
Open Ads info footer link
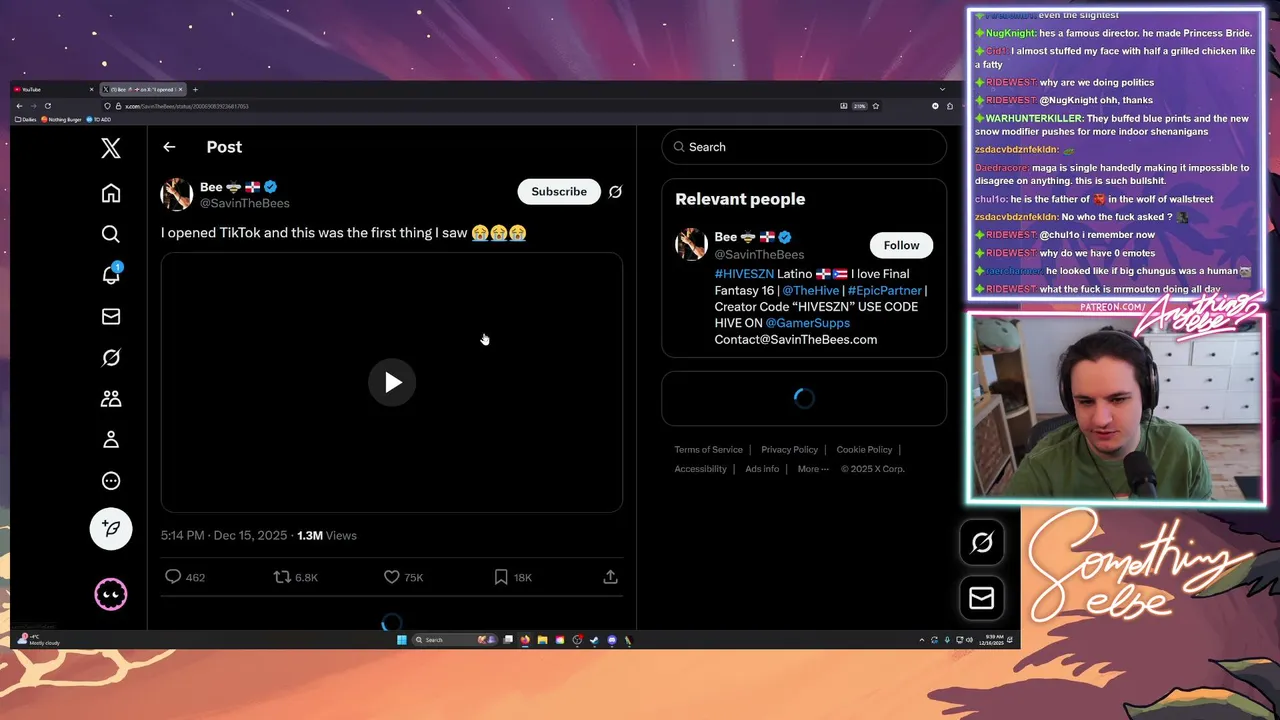point(762,469)
